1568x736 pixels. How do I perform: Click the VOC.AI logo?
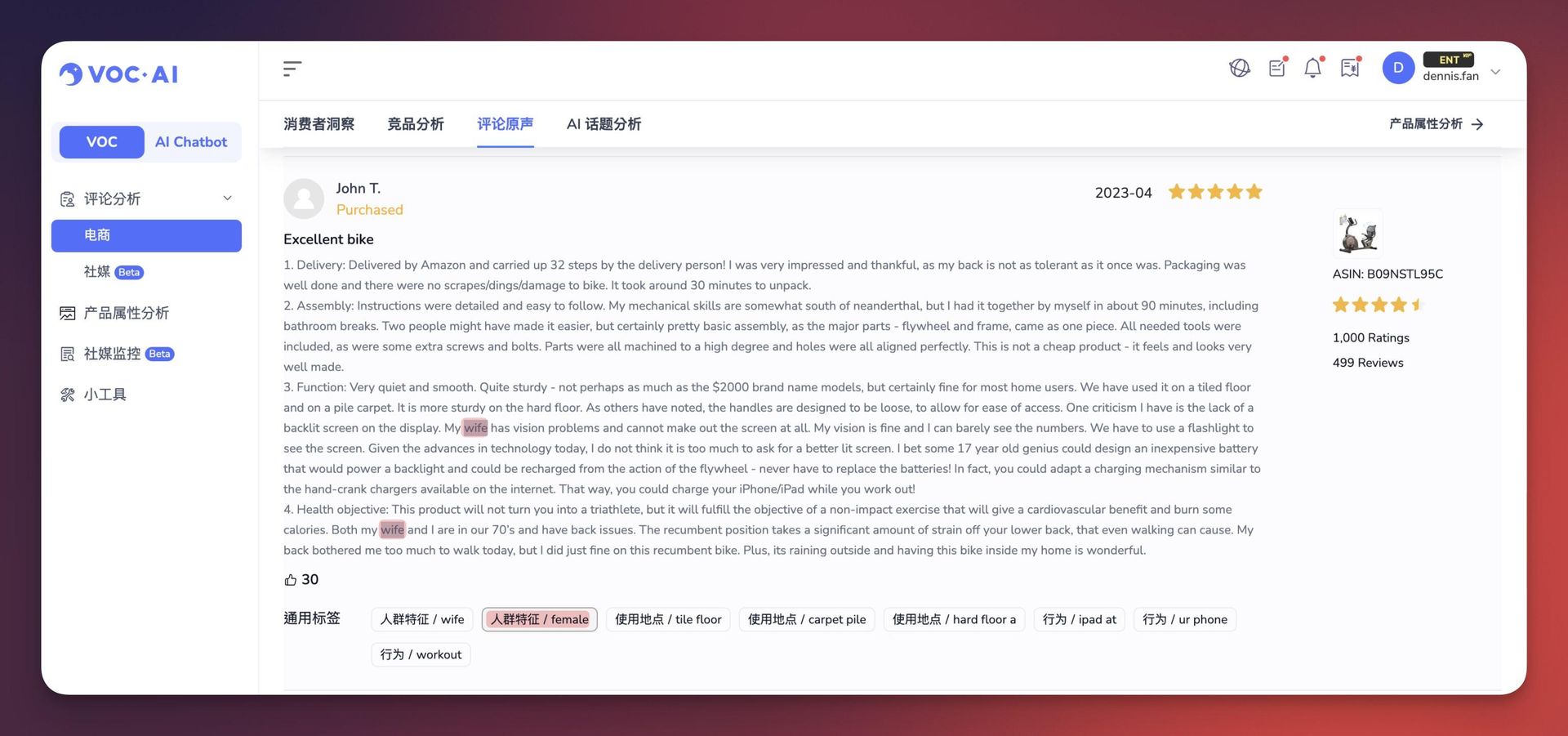pos(119,74)
